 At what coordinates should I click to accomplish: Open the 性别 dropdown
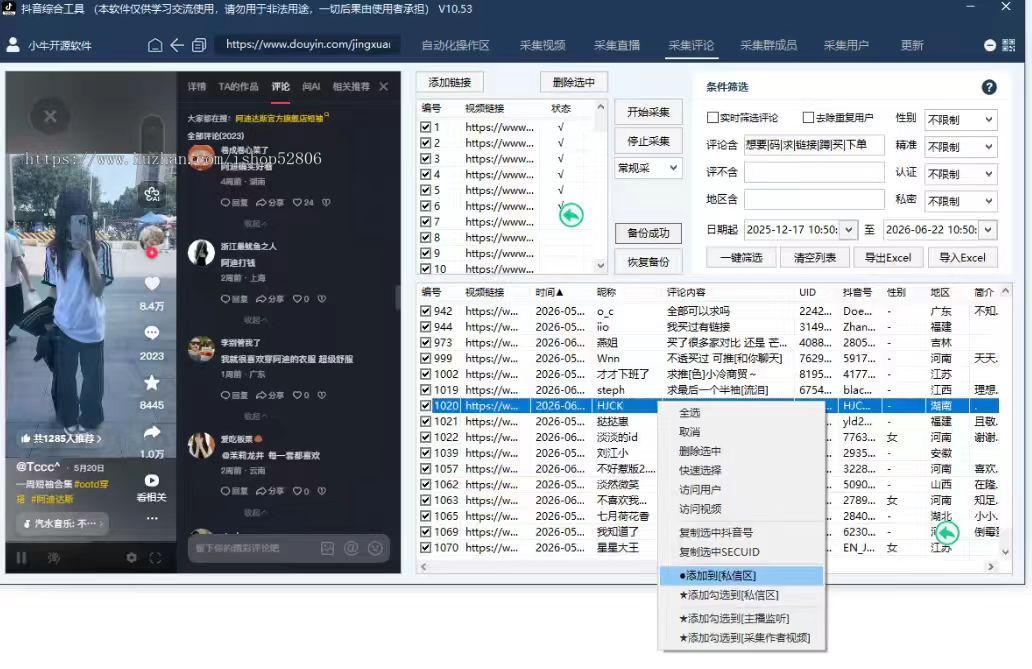[x=961, y=119]
